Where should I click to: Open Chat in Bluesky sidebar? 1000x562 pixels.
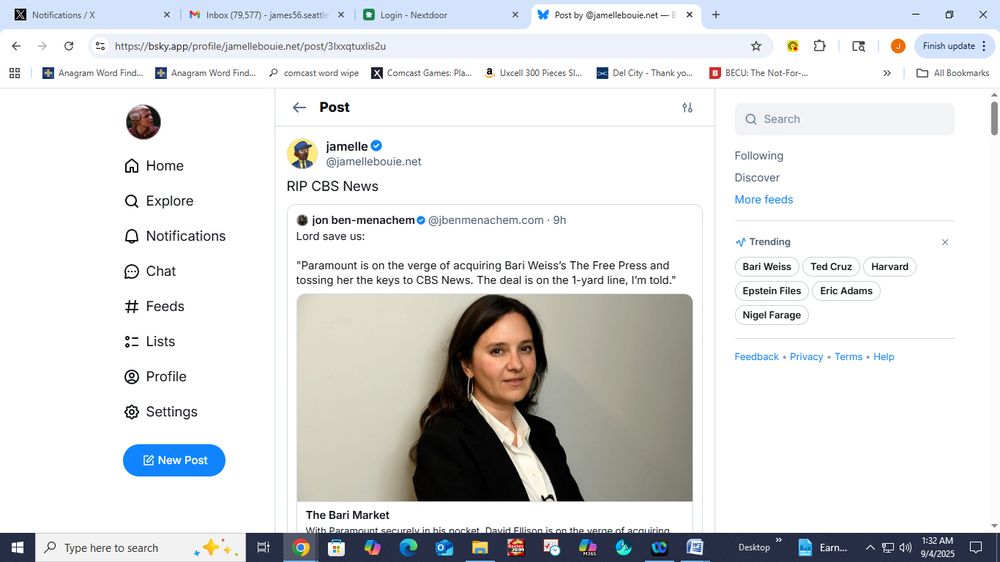[150, 271]
